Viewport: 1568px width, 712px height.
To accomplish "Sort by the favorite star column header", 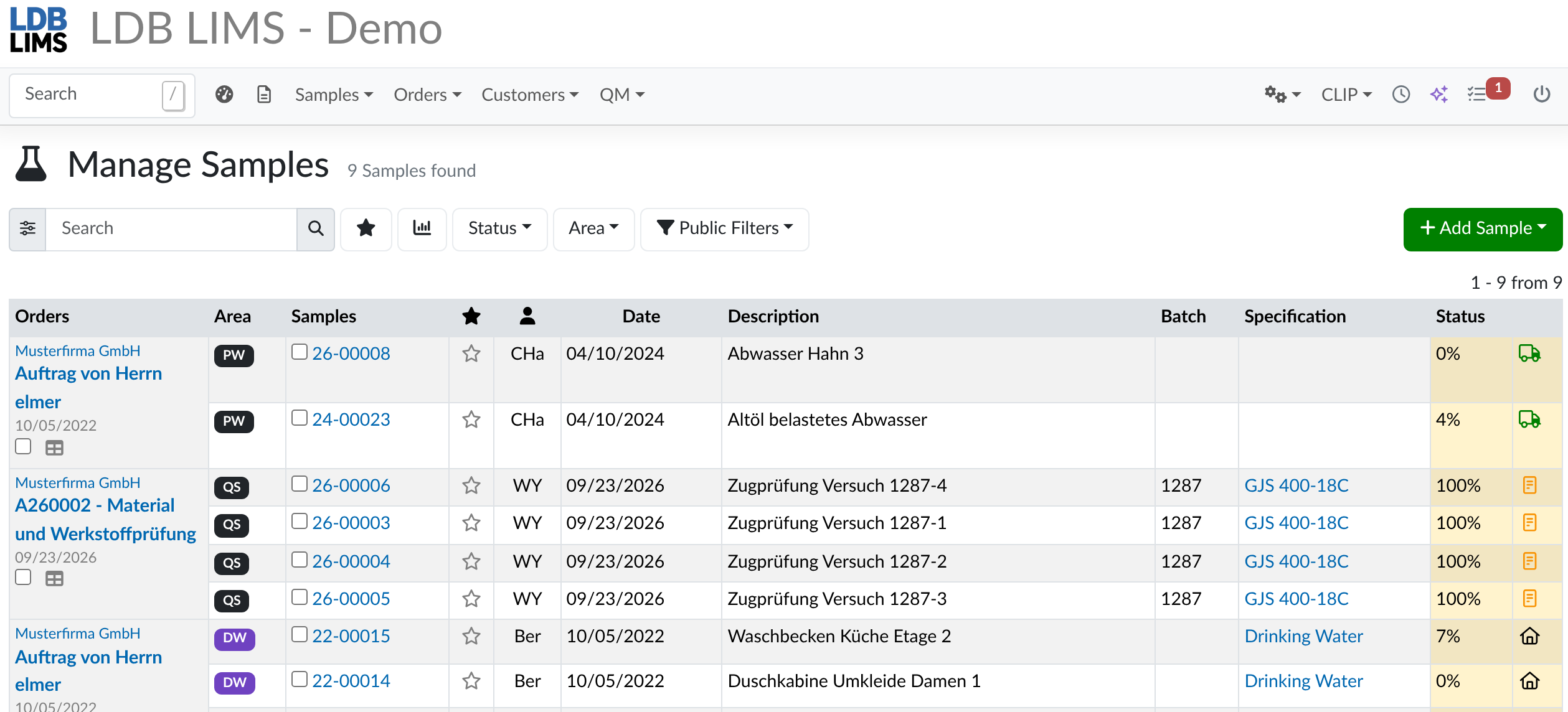I will 471,316.
